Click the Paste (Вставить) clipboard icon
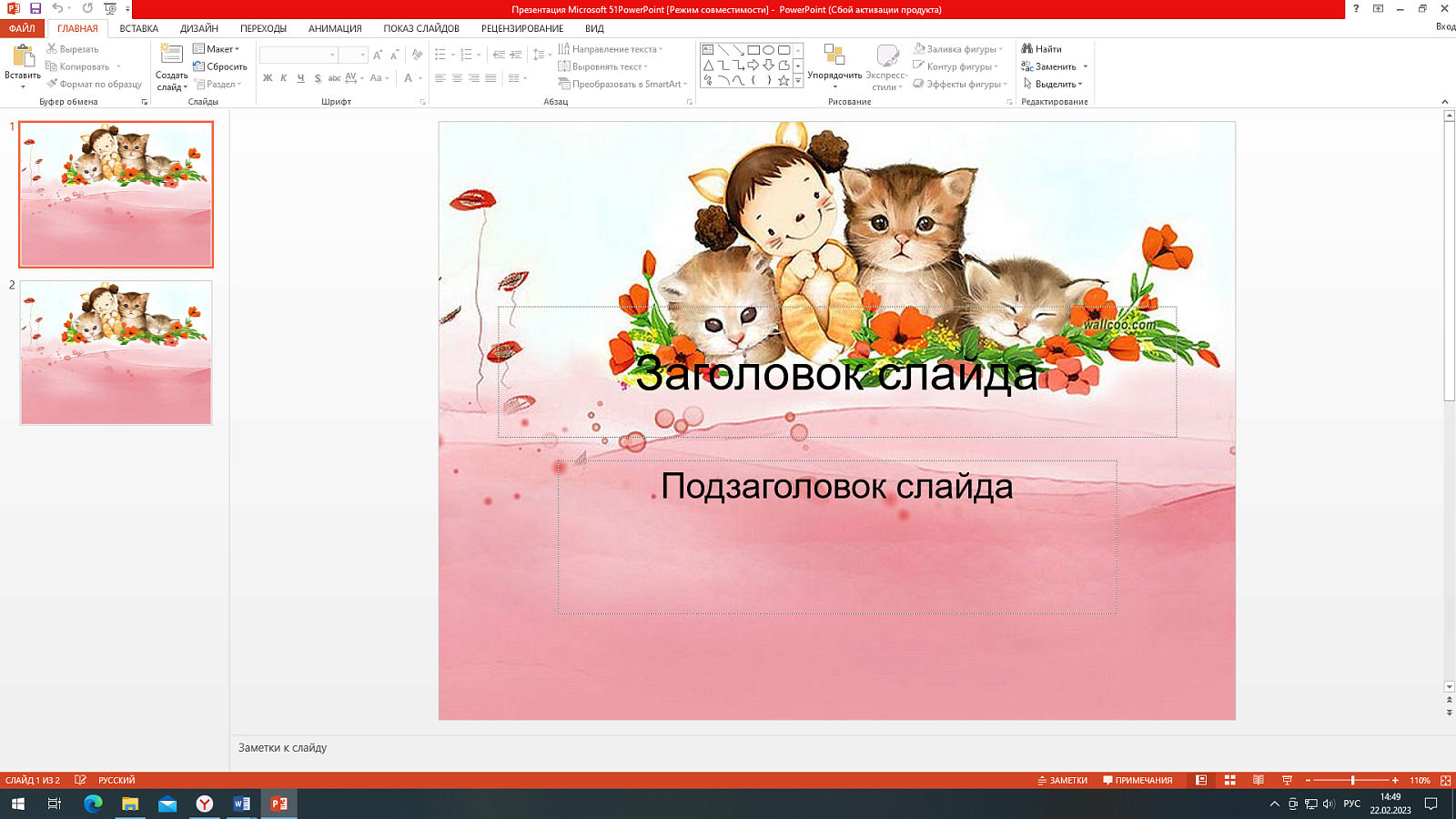Viewport: 1456px width, 819px height. coord(22,56)
